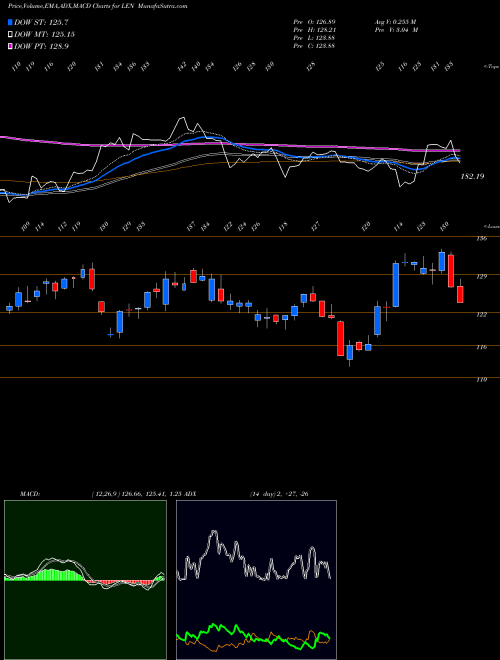Click the magenta DOW PT legend swatch
This screenshot has height=660, width=500.
pos(10,46)
